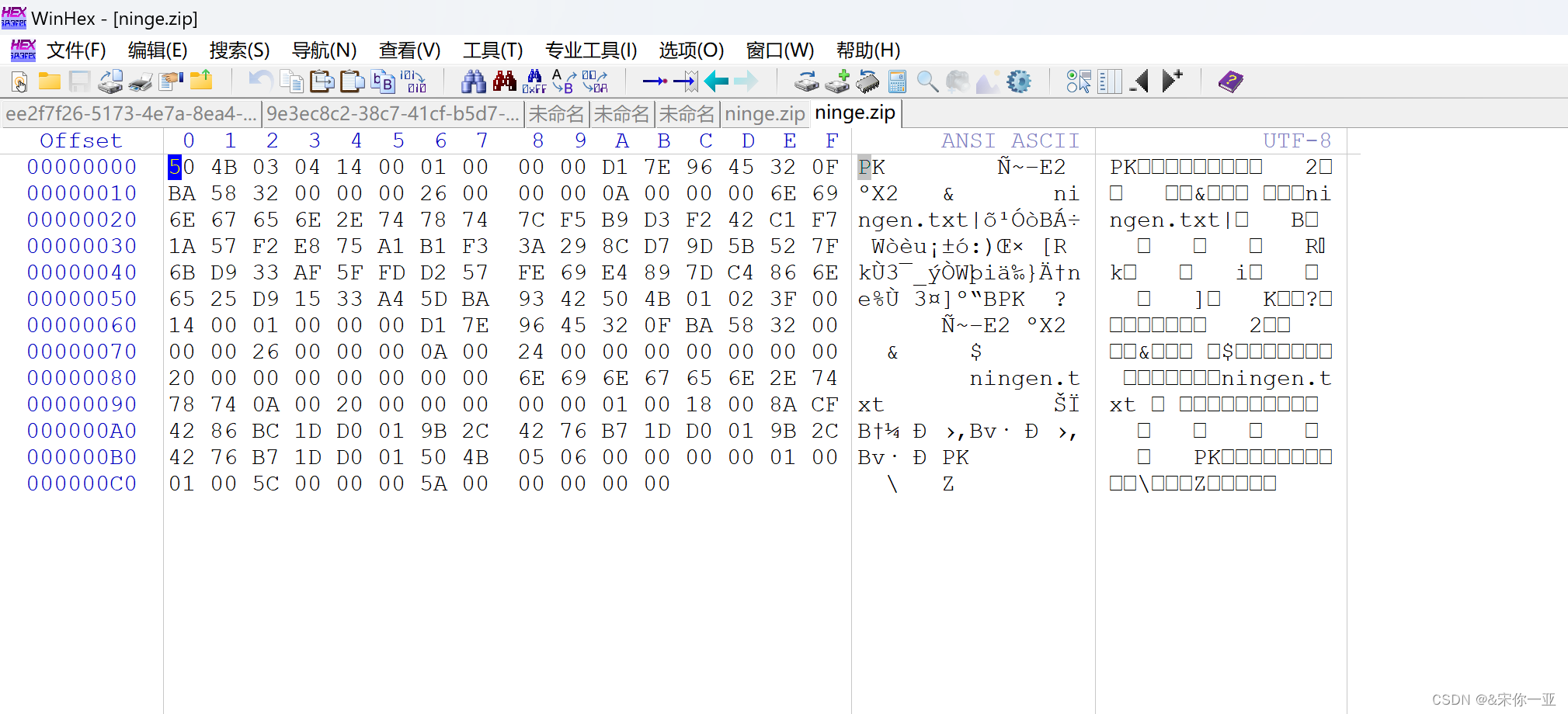
Task: Click the Undo arrow icon
Action: click(x=260, y=81)
